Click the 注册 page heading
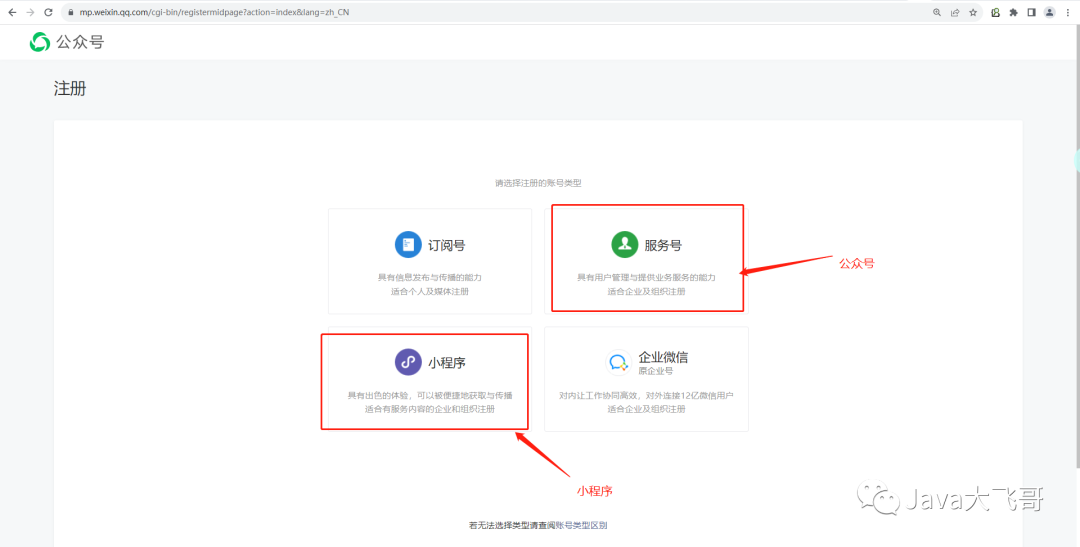 point(70,88)
